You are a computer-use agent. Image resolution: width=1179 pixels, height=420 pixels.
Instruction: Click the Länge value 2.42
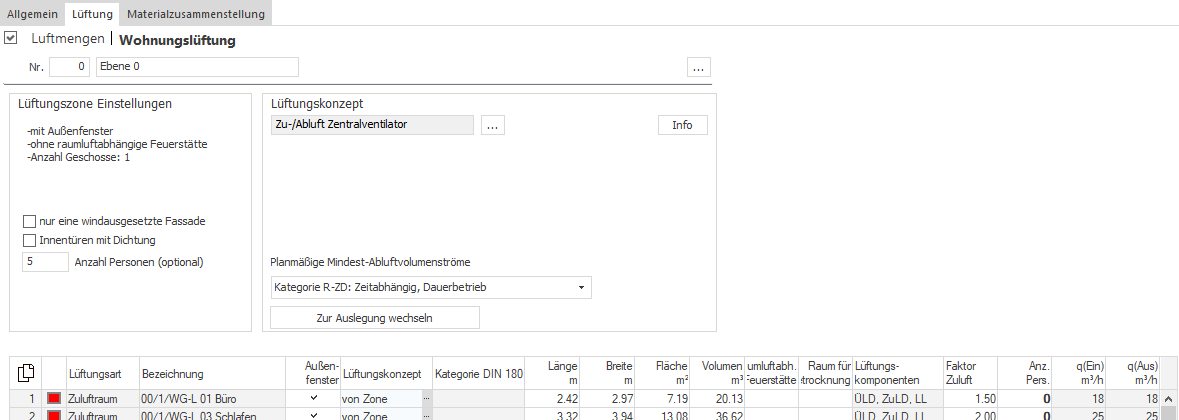click(552, 399)
